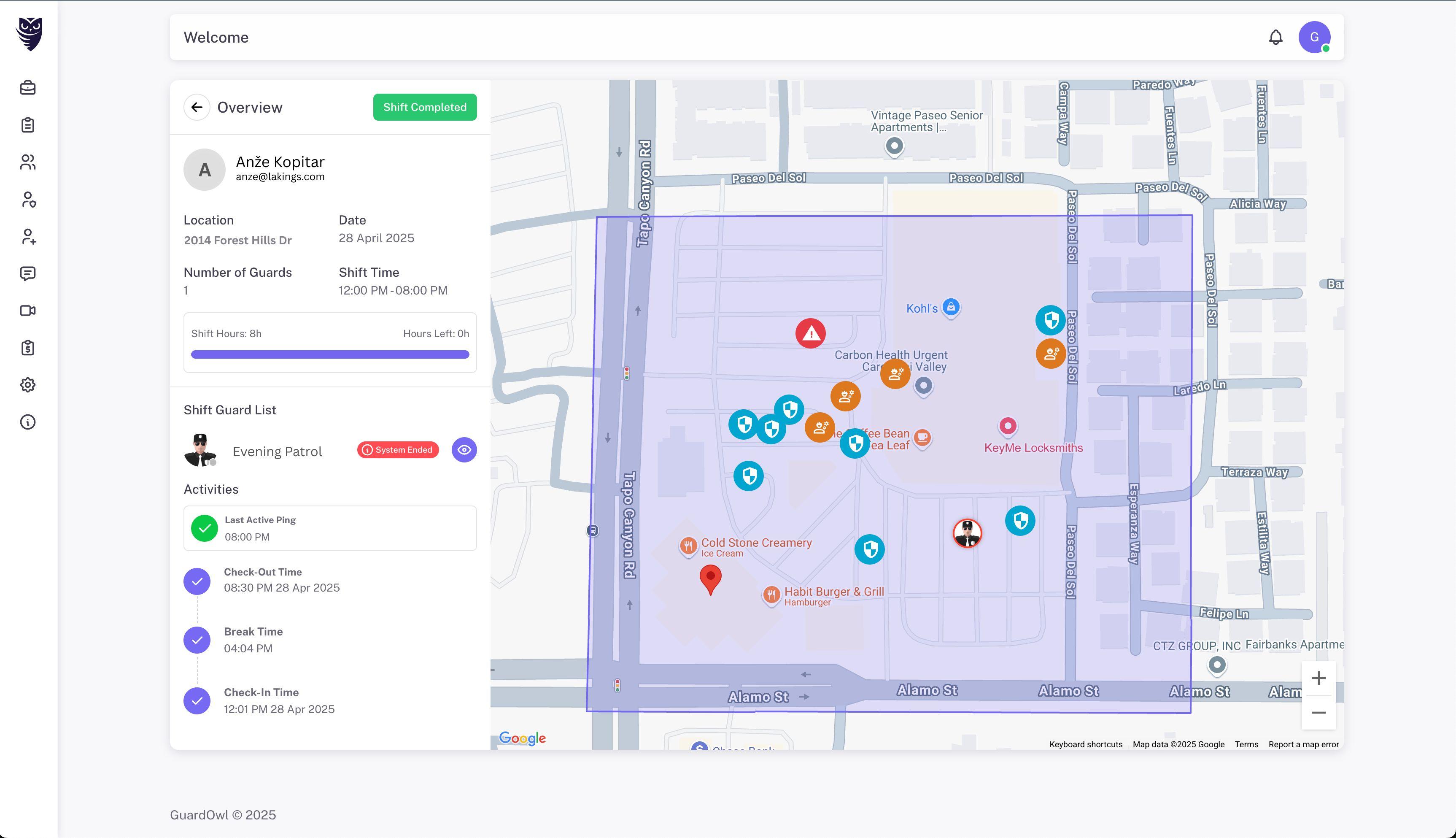The height and width of the screenshot is (838, 1456).
Task: Click the shift hours progress bar
Action: point(330,354)
